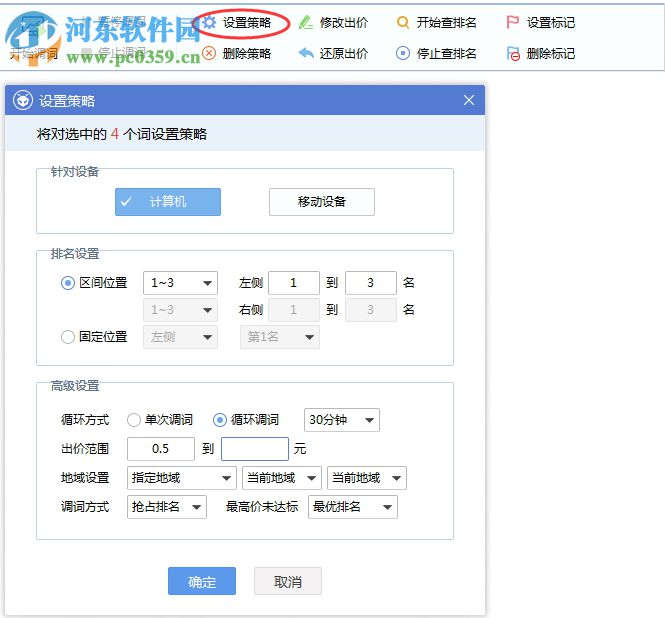665x618 pixels.
Task: Click the 设置标记 flag icon
Action: [513, 22]
